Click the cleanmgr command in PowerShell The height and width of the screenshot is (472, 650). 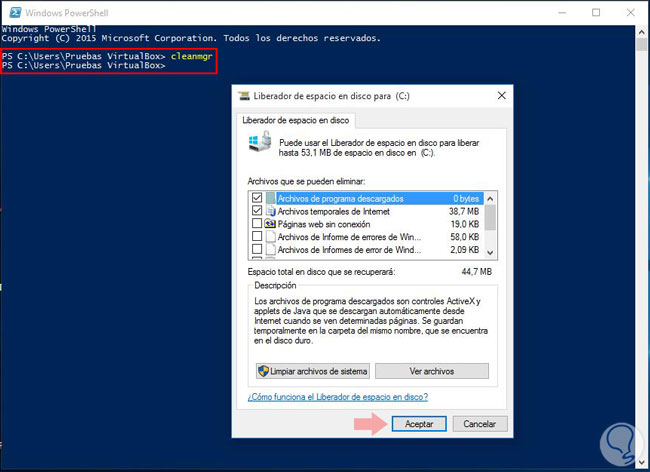coord(192,56)
